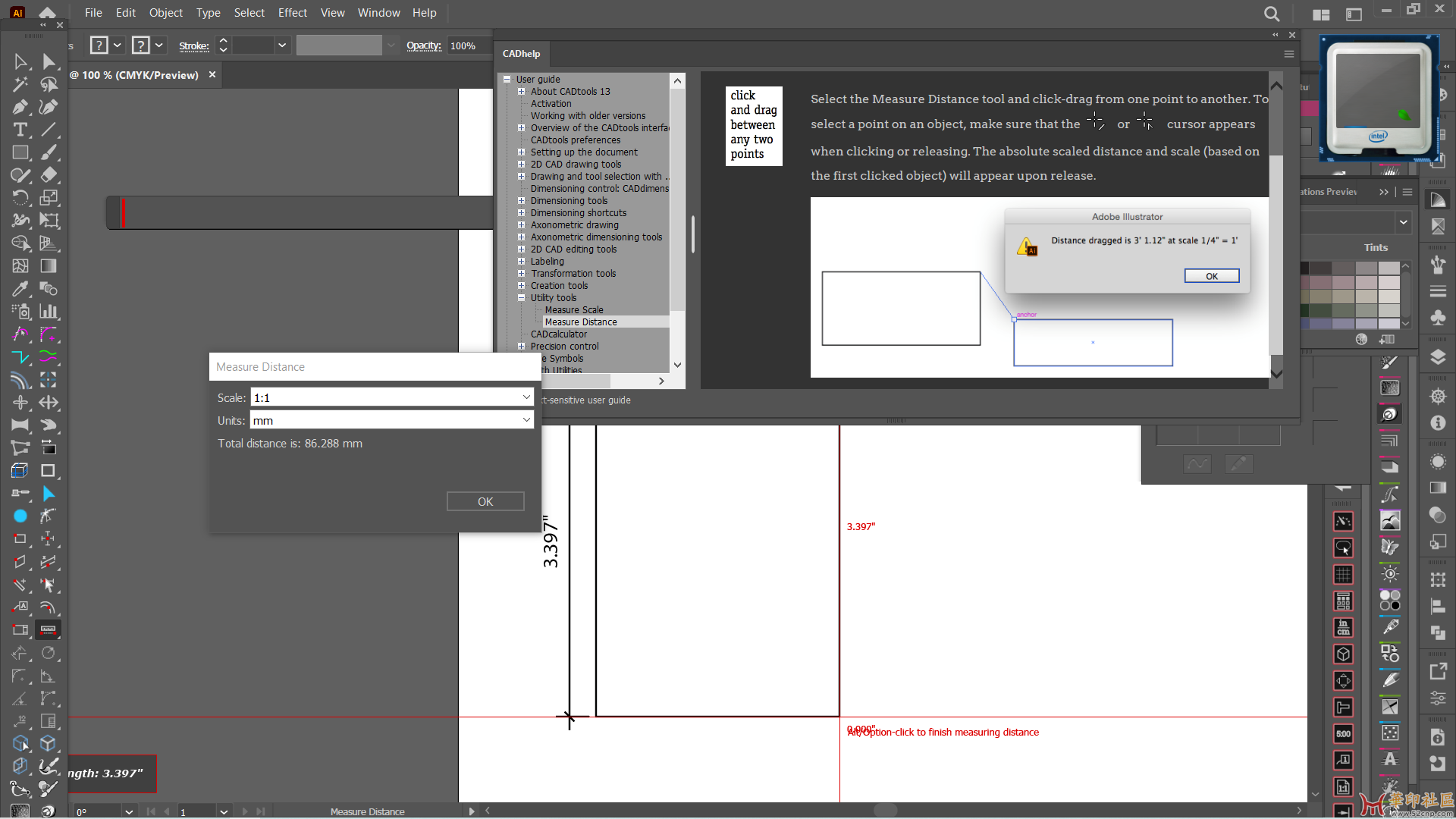Select the Rectangle tool
1456x819 pixels.
coord(20,152)
